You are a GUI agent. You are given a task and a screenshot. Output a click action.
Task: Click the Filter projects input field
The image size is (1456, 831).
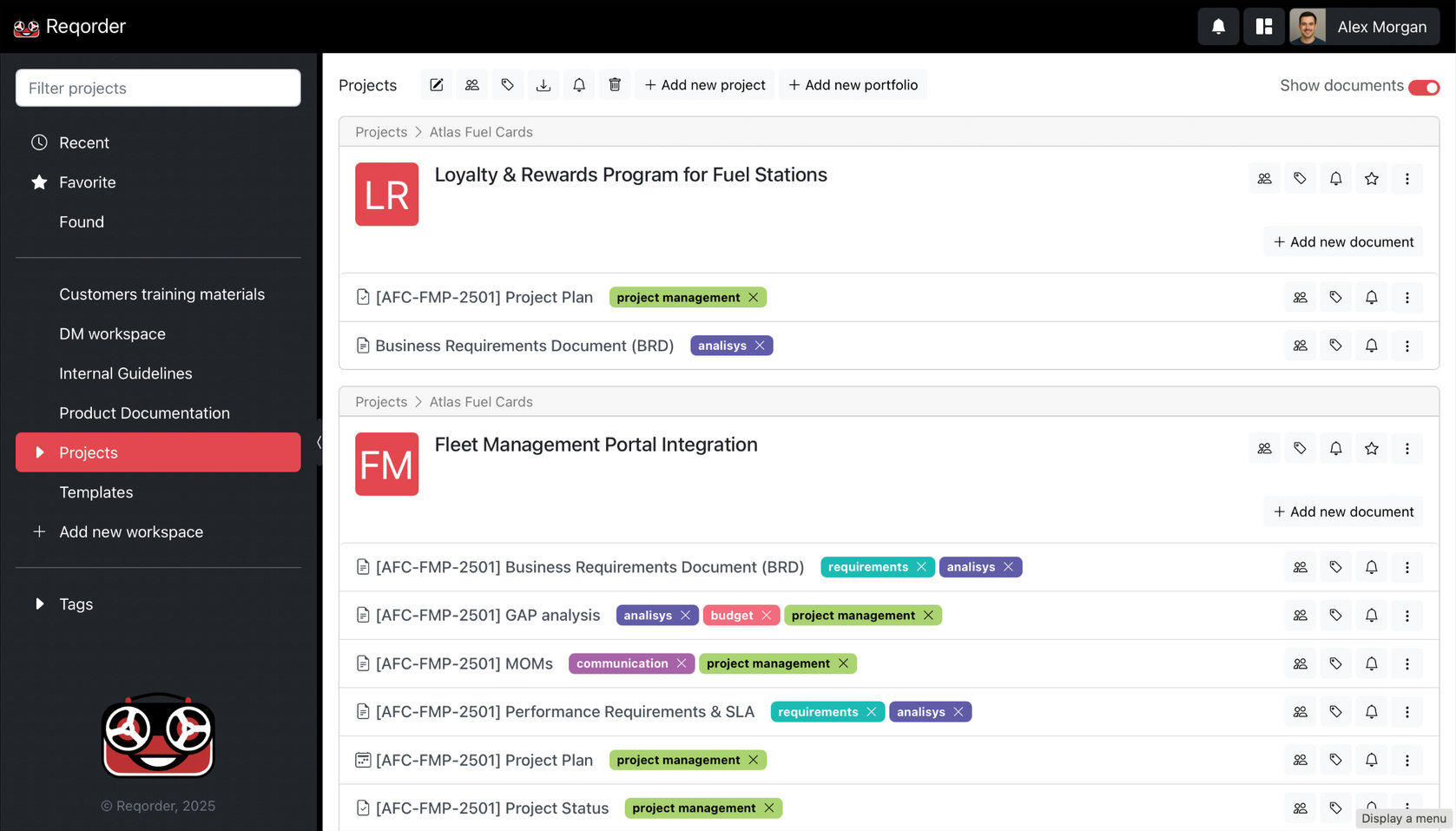(x=158, y=89)
